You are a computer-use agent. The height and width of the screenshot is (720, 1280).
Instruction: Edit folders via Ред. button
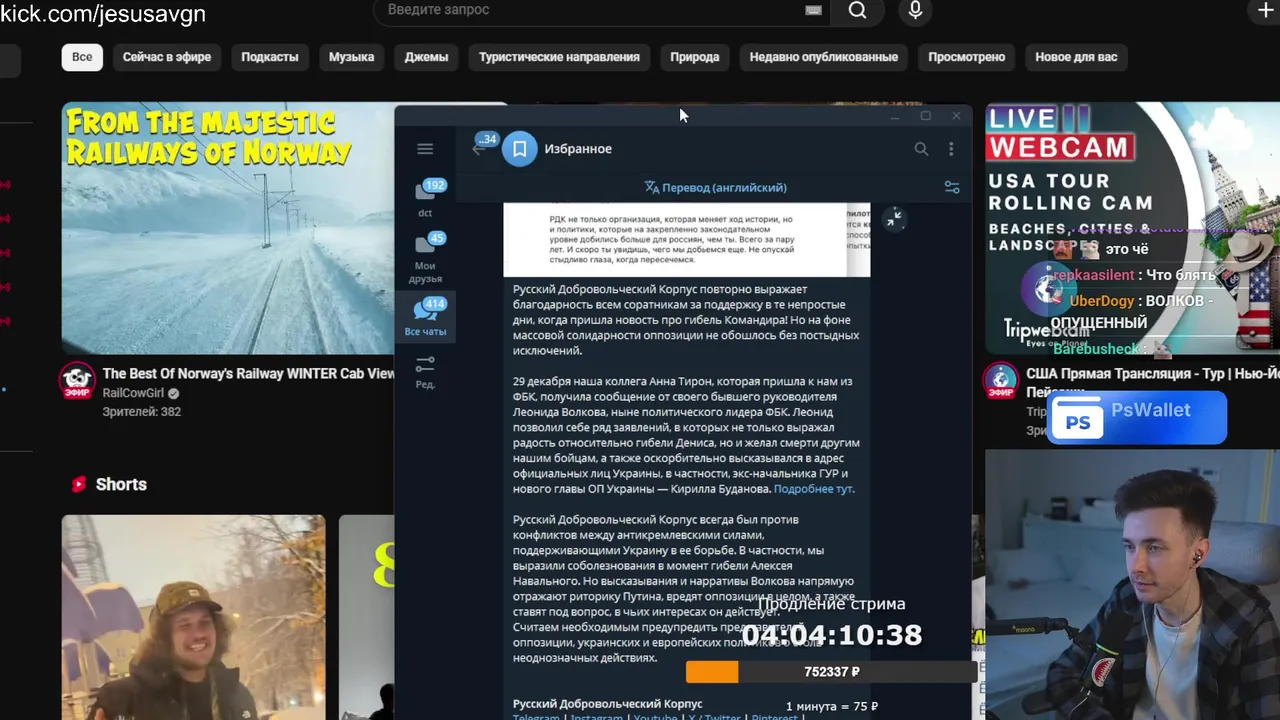[x=425, y=371]
